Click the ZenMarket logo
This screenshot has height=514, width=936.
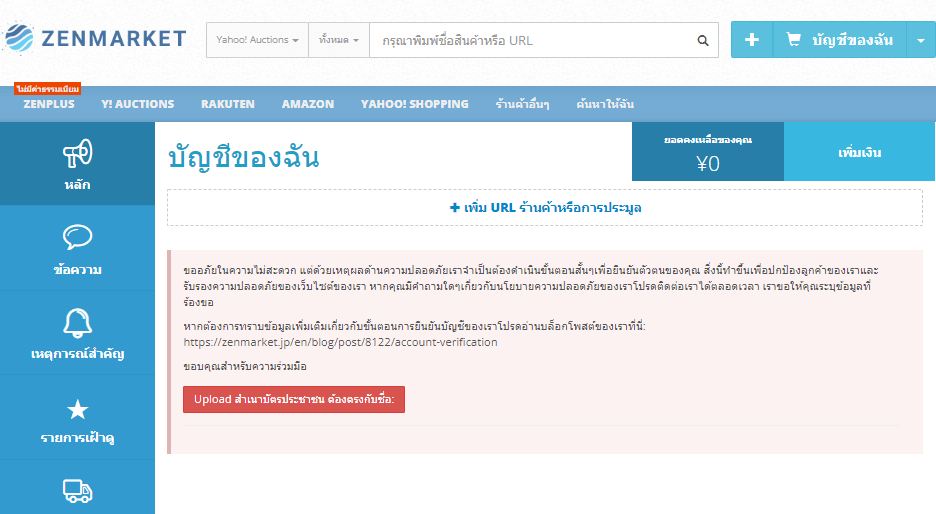(x=94, y=39)
